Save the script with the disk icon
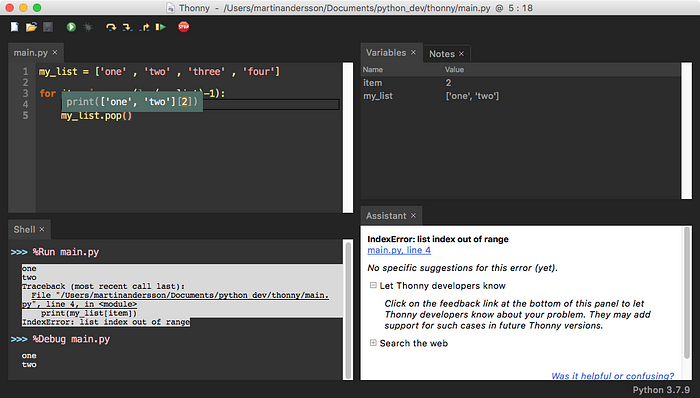The image size is (700, 398). coord(48,27)
